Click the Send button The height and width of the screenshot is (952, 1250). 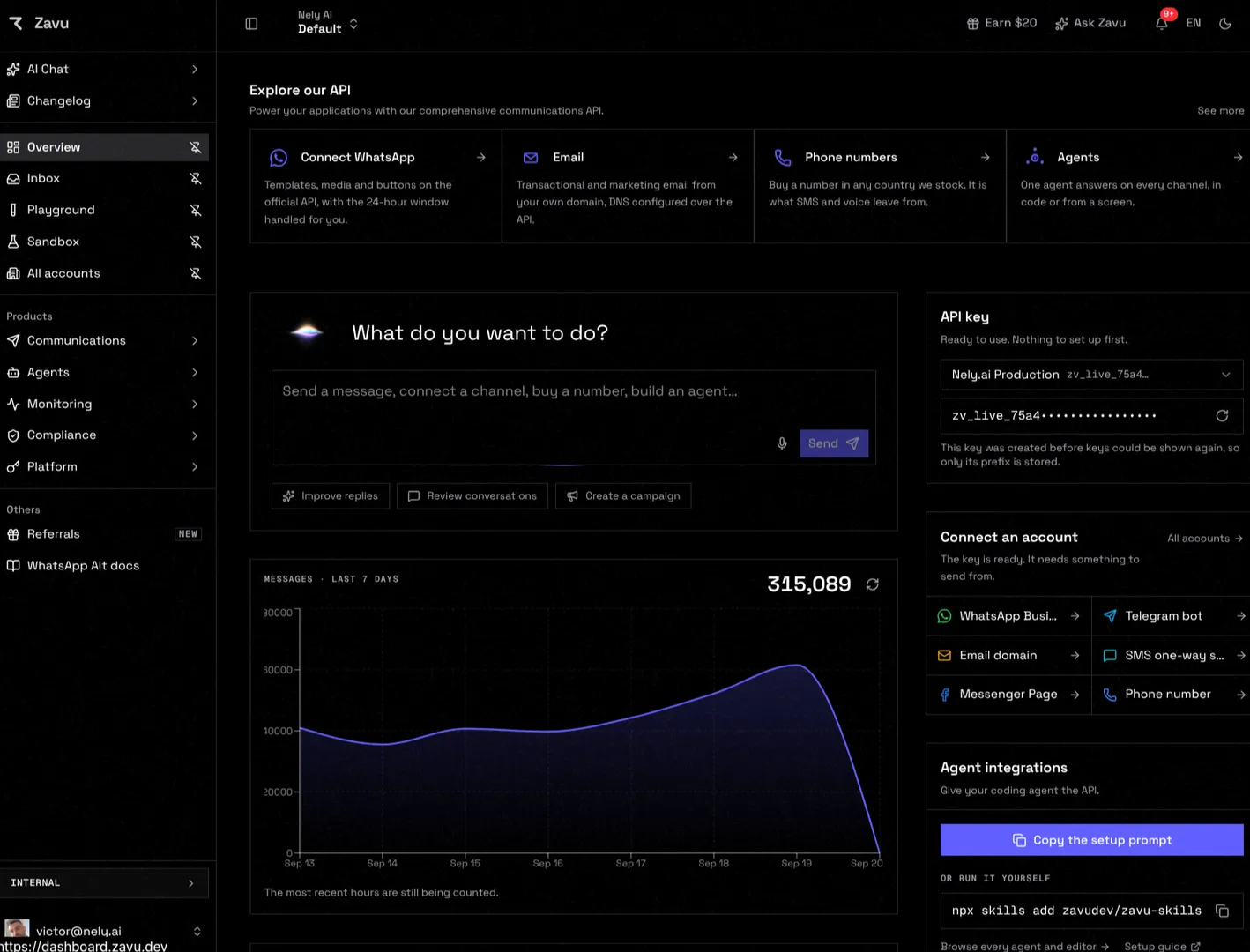coord(834,443)
